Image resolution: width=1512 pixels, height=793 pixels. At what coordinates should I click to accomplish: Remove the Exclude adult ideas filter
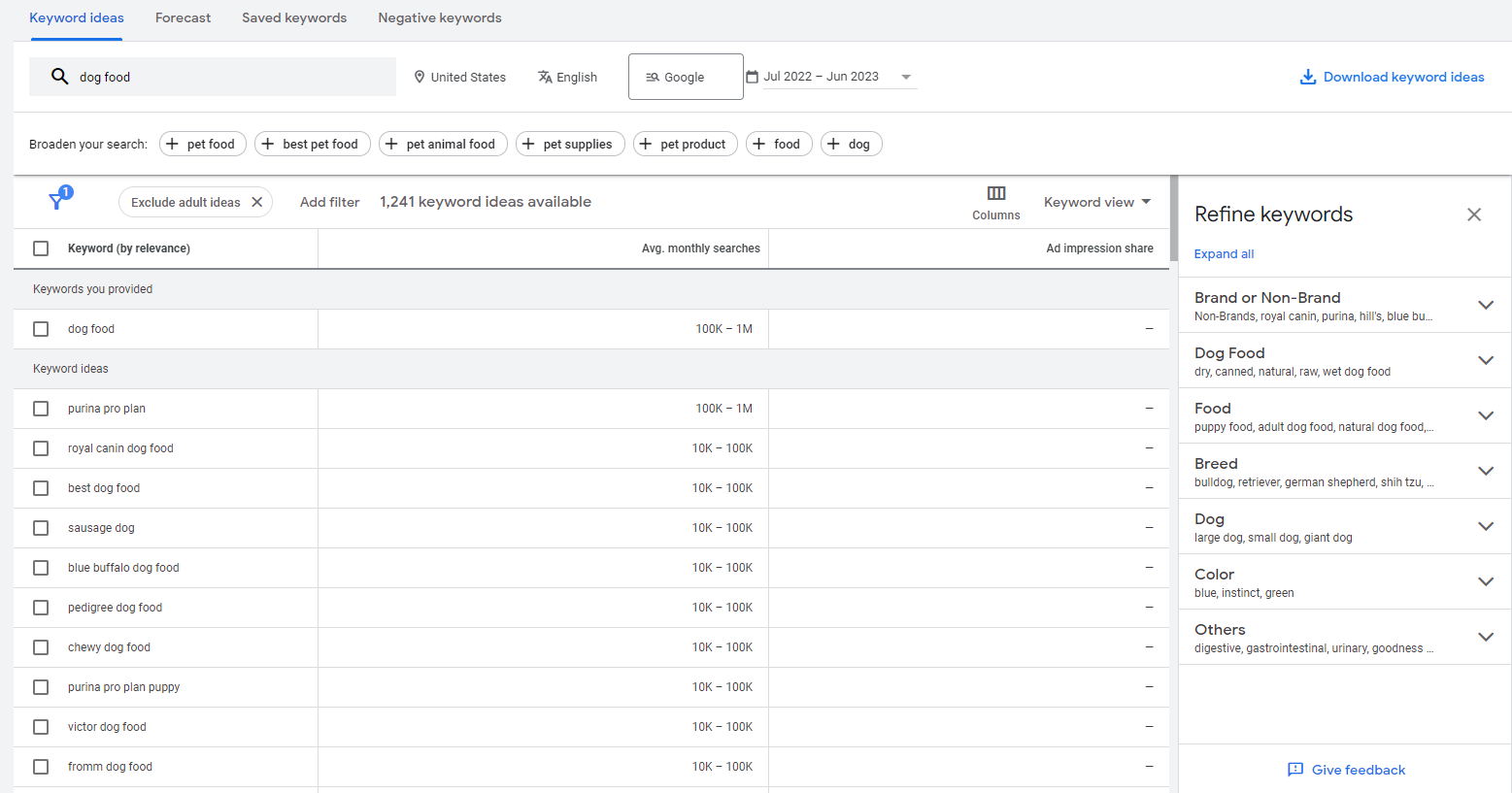click(257, 202)
